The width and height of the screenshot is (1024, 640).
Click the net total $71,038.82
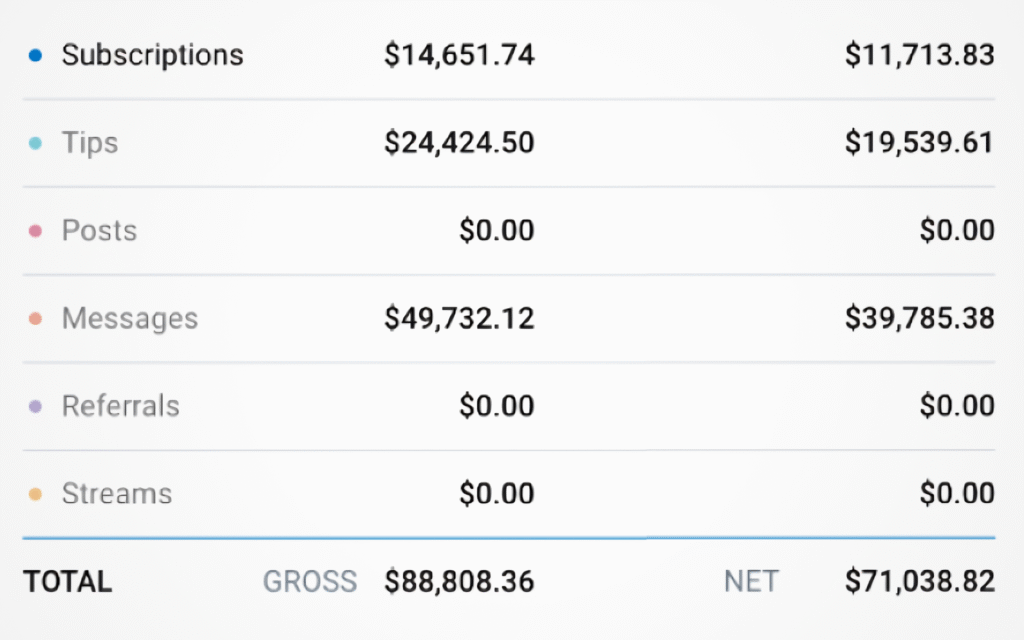[x=919, y=582]
